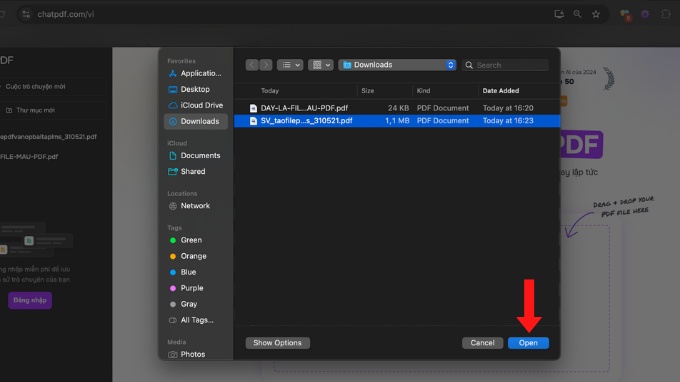Screen dimensions: 680x382
Task: Click install app icon in address bar
Action: coord(559,14)
